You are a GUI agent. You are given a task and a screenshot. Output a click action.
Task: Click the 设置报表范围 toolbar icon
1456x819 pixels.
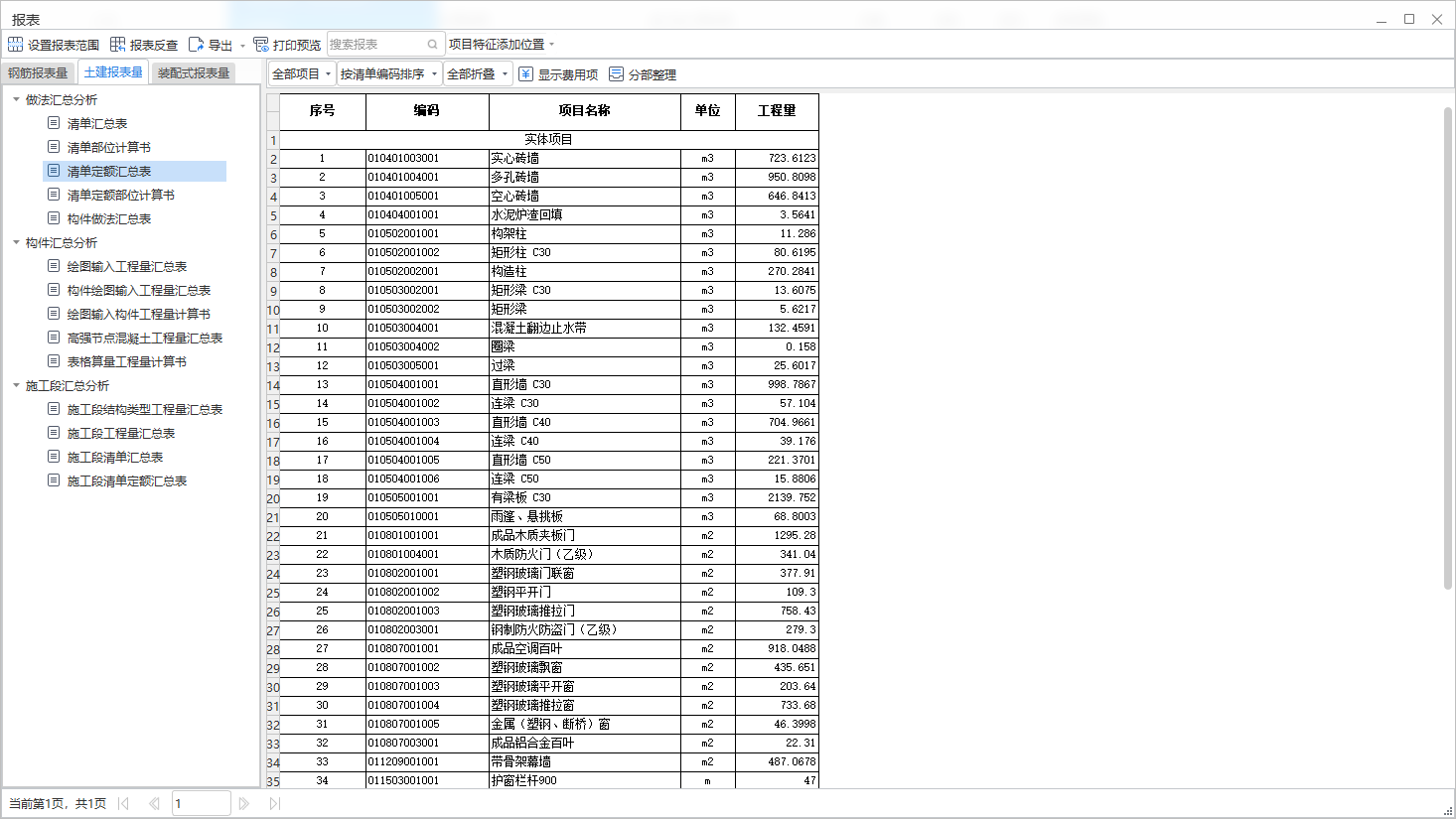15,45
